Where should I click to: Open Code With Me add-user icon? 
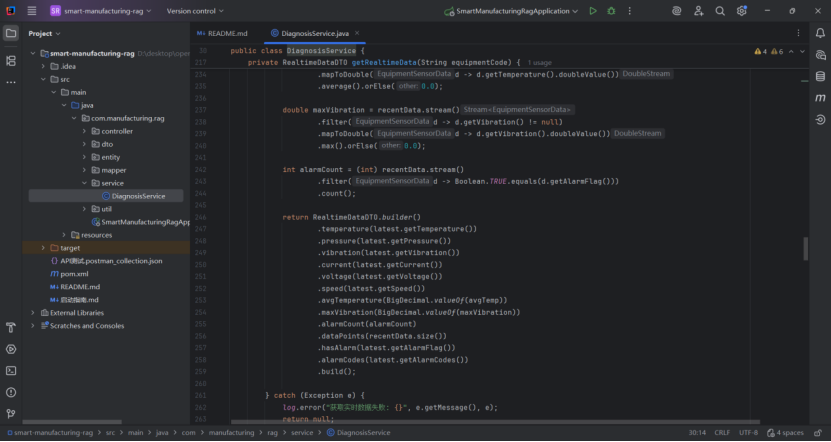pyautogui.click(x=699, y=11)
